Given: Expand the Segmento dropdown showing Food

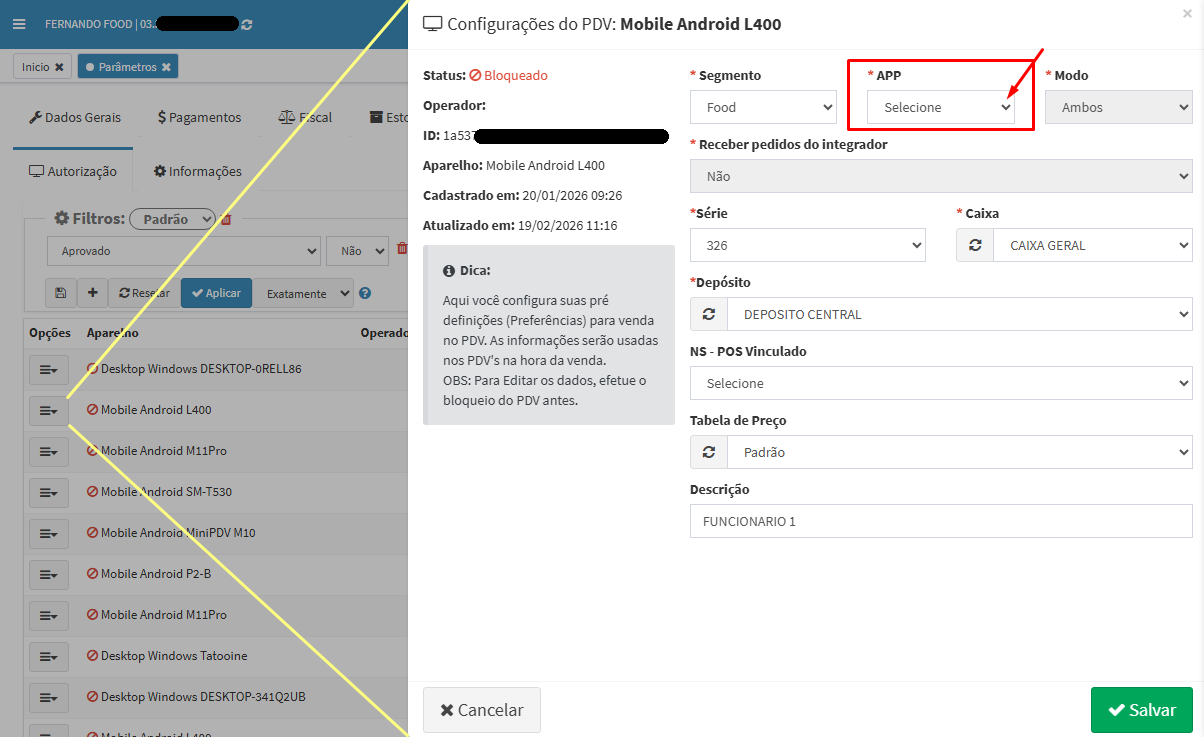Looking at the screenshot, I should click(763, 107).
